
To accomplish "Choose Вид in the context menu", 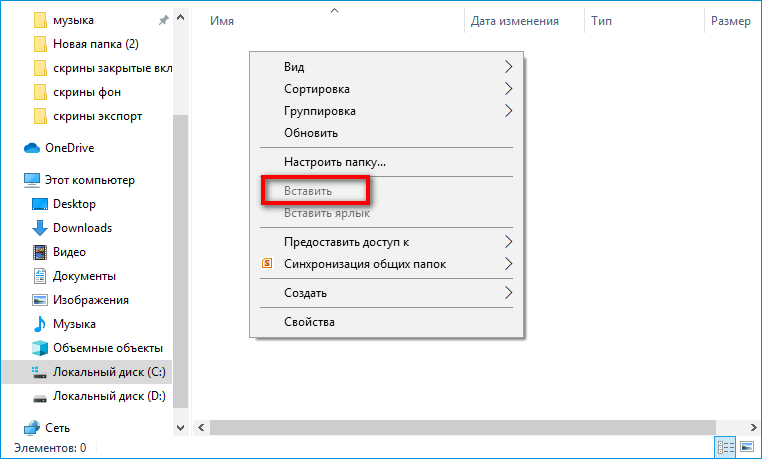I will pyautogui.click(x=386, y=67).
